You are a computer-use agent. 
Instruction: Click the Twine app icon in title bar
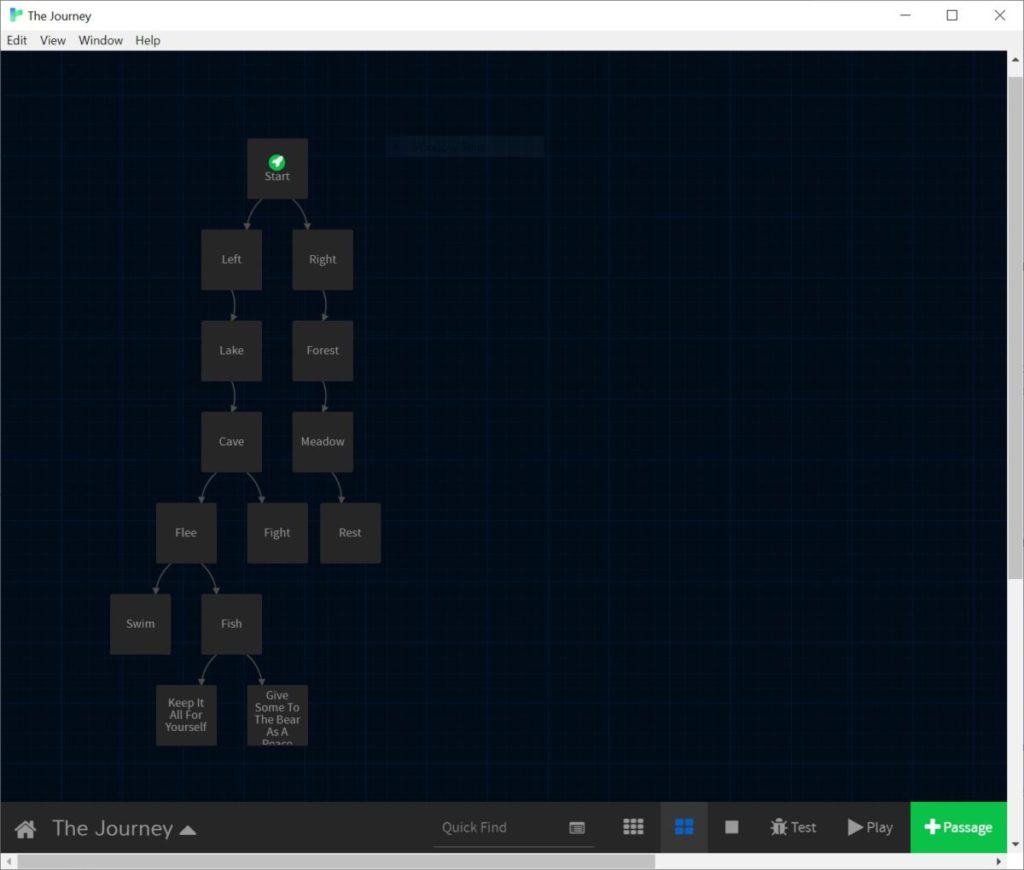(x=15, y=15)
